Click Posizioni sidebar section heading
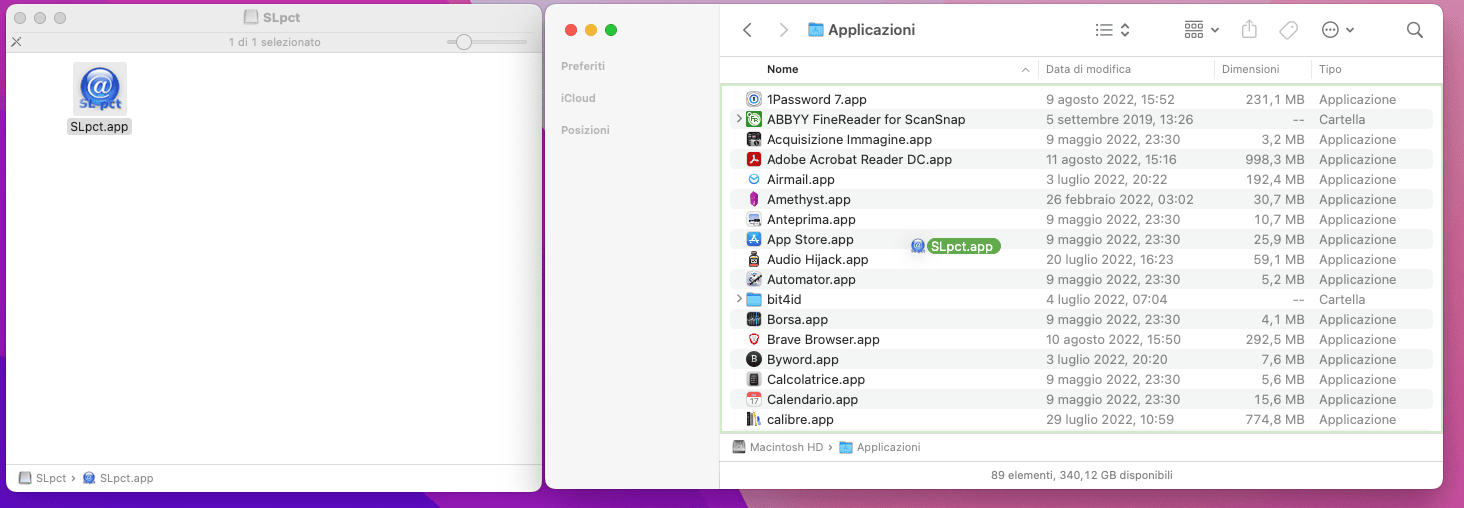The height and width of the screenshot is (508, 1464). pos(585,130)
